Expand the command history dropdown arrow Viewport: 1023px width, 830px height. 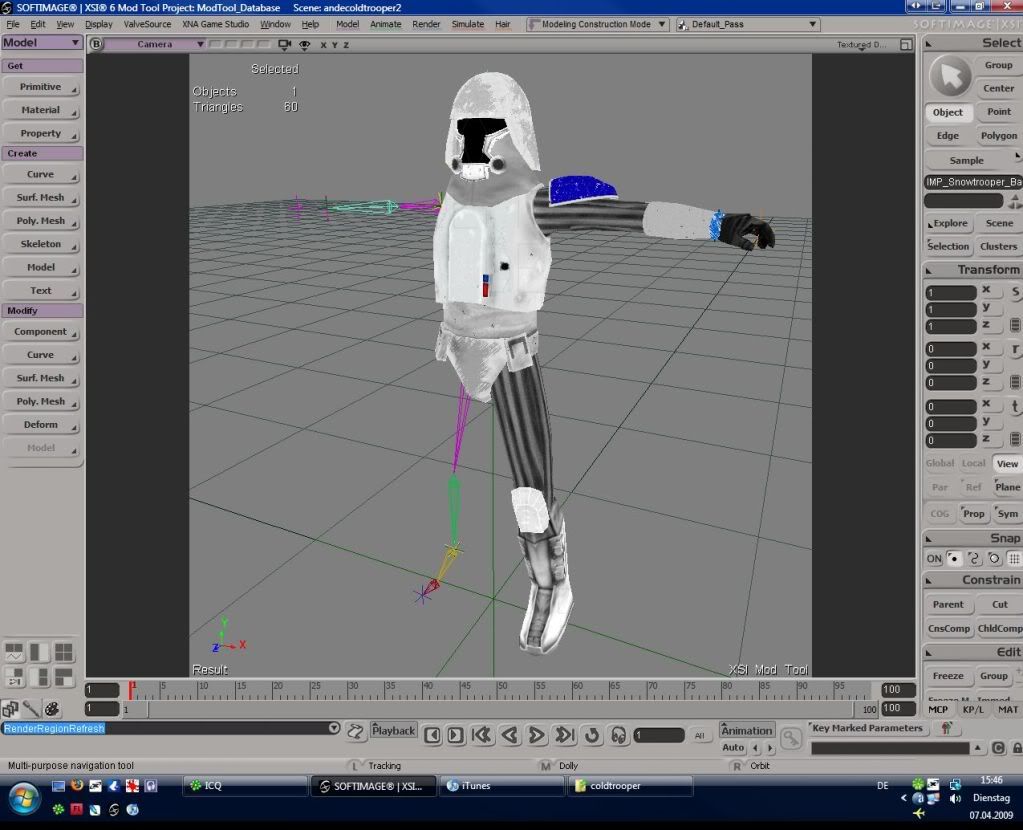coord(334,728)
